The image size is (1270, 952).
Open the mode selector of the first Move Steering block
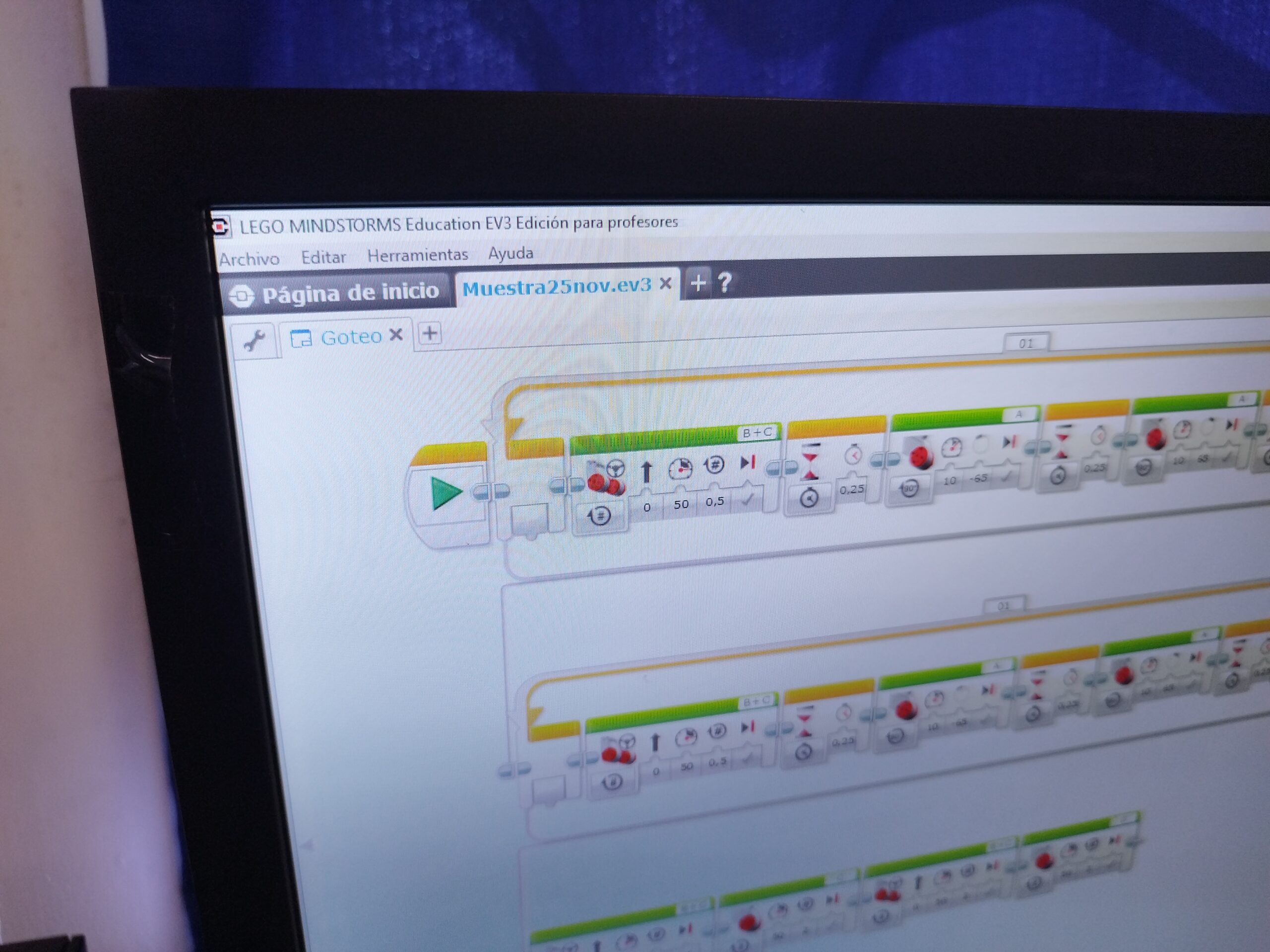coord(599,516)
